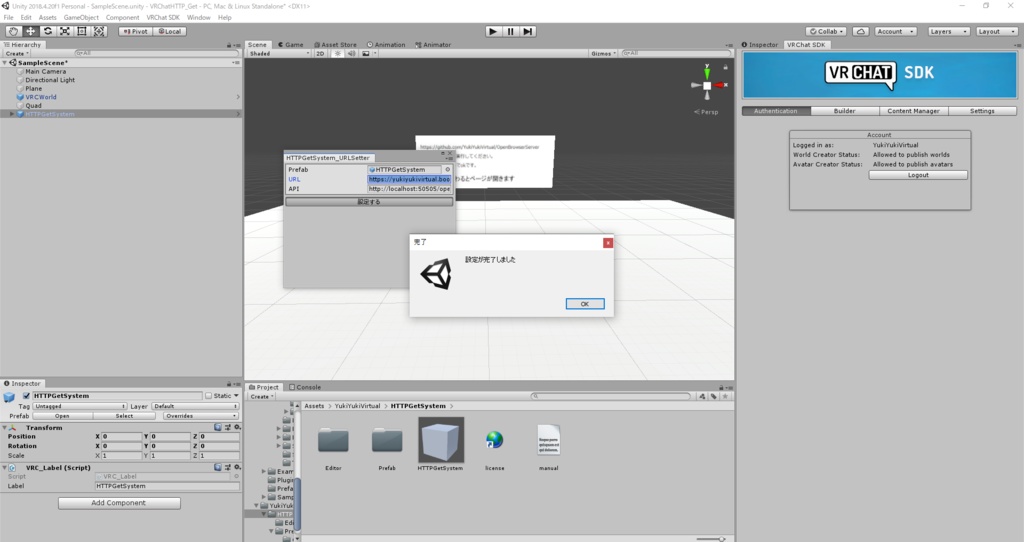The width and height of the screenshot is (1024, 542).
Task: Click bottom Inspector panel lock icon
Action: pos(229,384)
